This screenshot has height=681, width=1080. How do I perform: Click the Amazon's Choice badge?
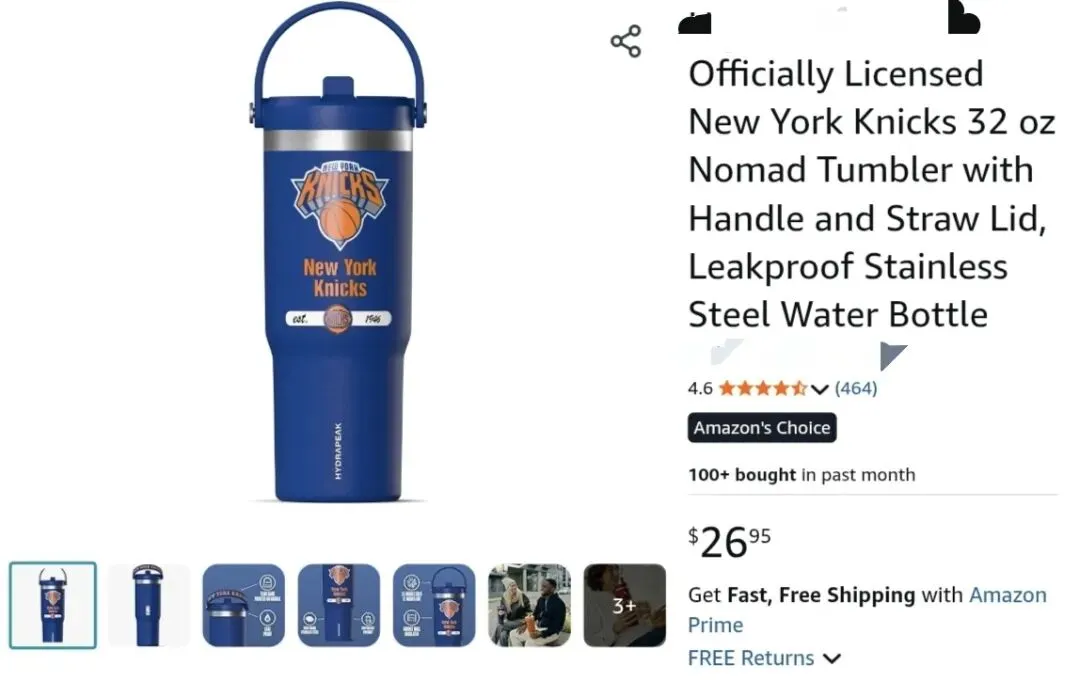coord(762,428)
